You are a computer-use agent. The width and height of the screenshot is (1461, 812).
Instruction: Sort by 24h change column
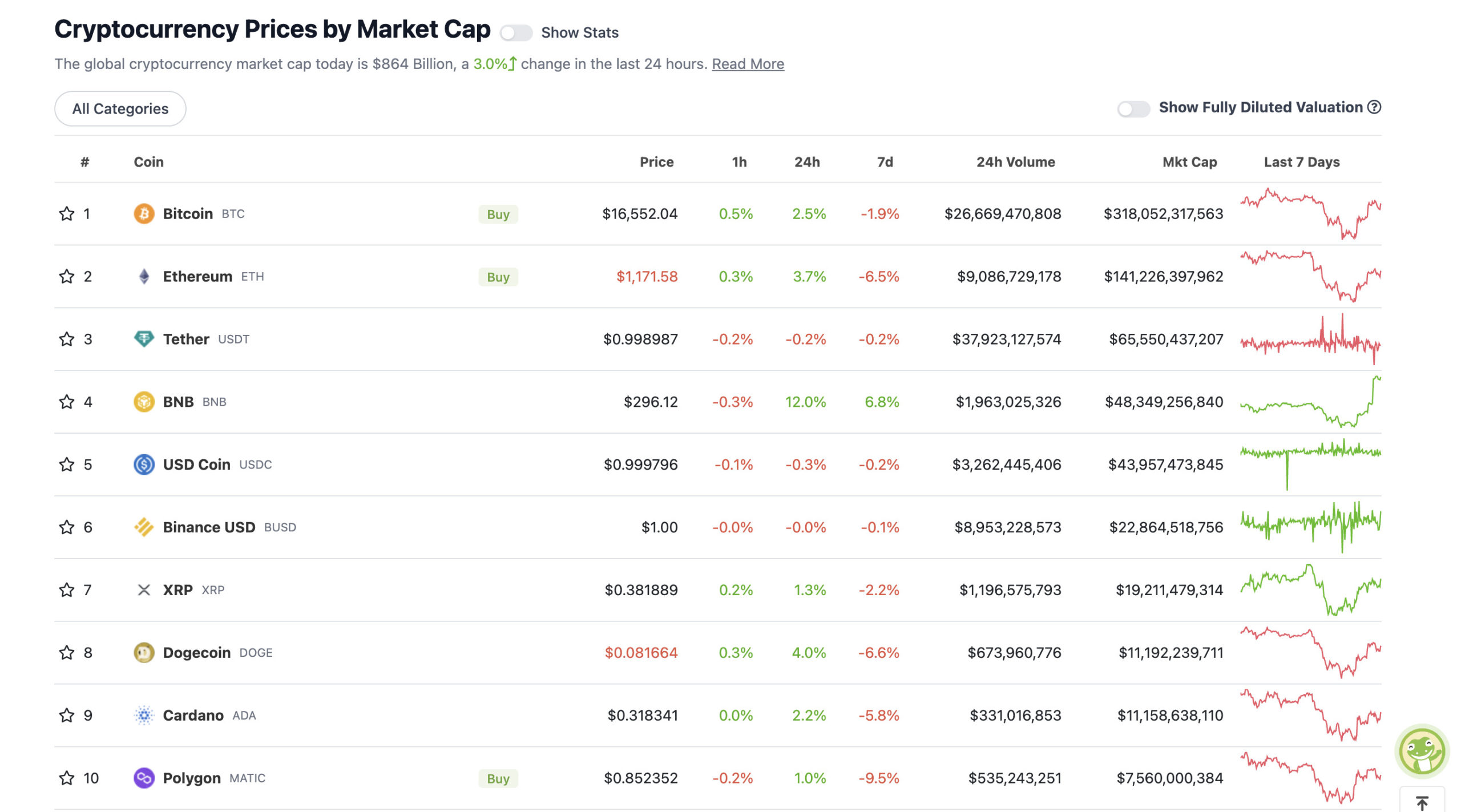pyautogui.click(x=807, y=162)
